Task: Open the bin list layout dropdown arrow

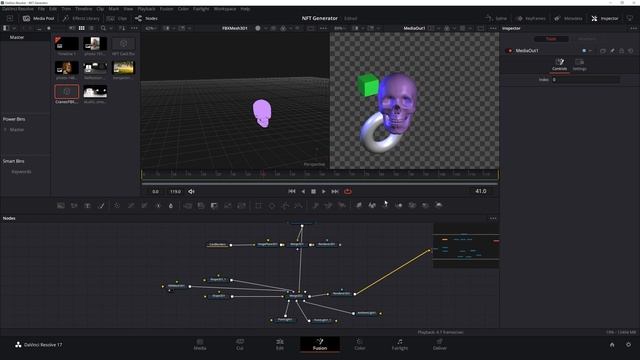Action: coord(13,28)
